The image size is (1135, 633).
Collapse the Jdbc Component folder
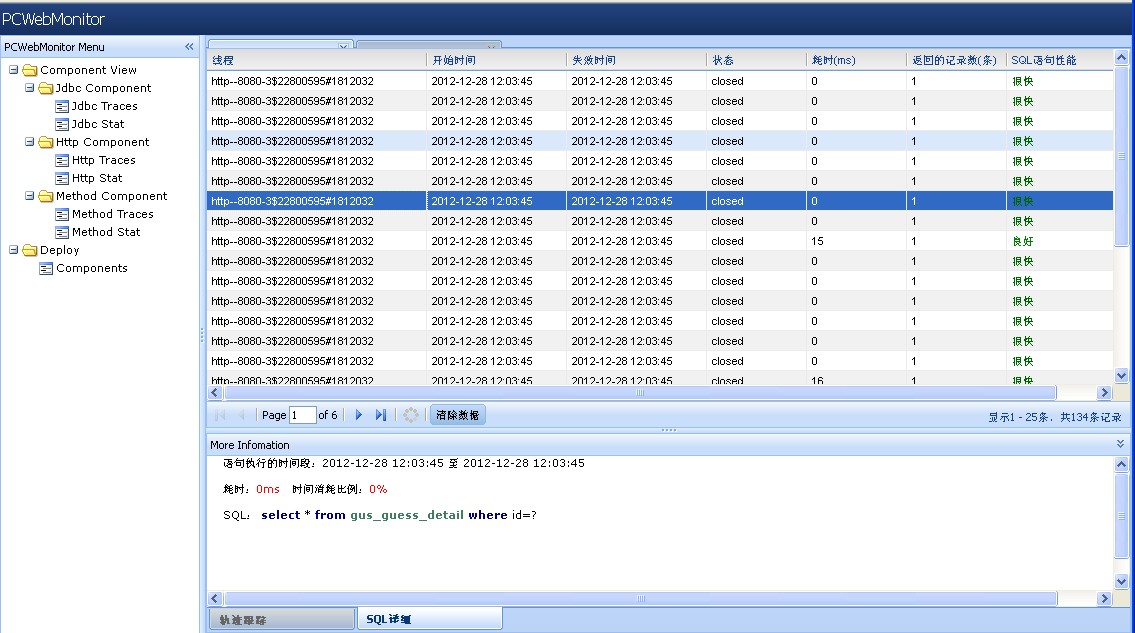pyautogui.click(x=30, y=88)
